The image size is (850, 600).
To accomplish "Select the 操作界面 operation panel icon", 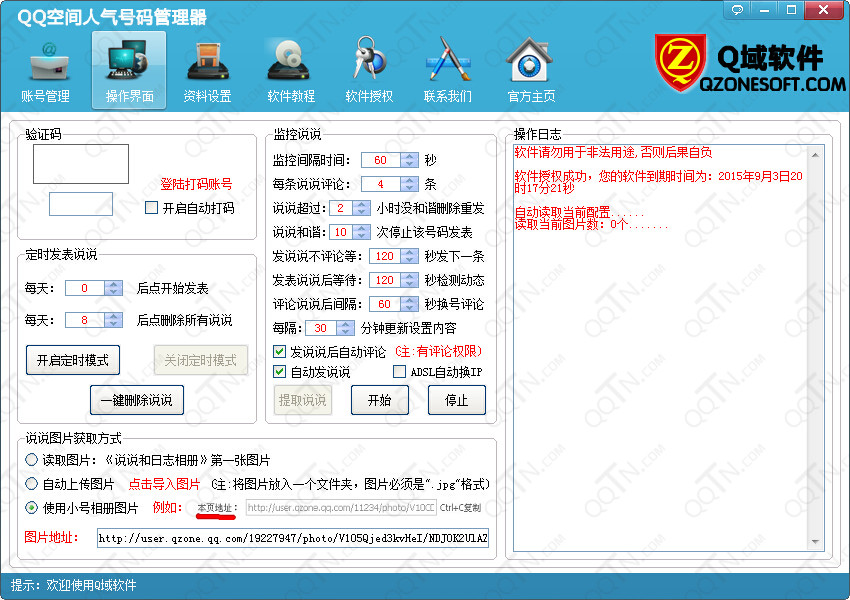I will (x=129, y=62).
